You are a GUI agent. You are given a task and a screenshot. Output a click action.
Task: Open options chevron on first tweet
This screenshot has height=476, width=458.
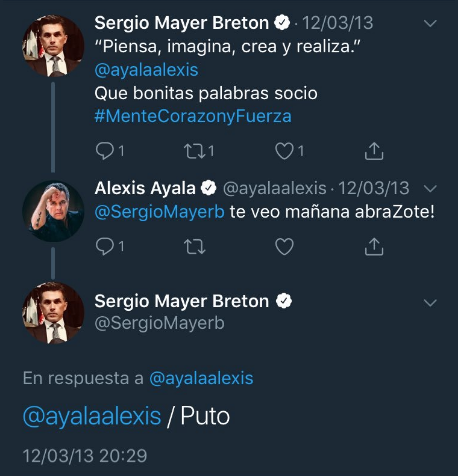coord(430,23)
